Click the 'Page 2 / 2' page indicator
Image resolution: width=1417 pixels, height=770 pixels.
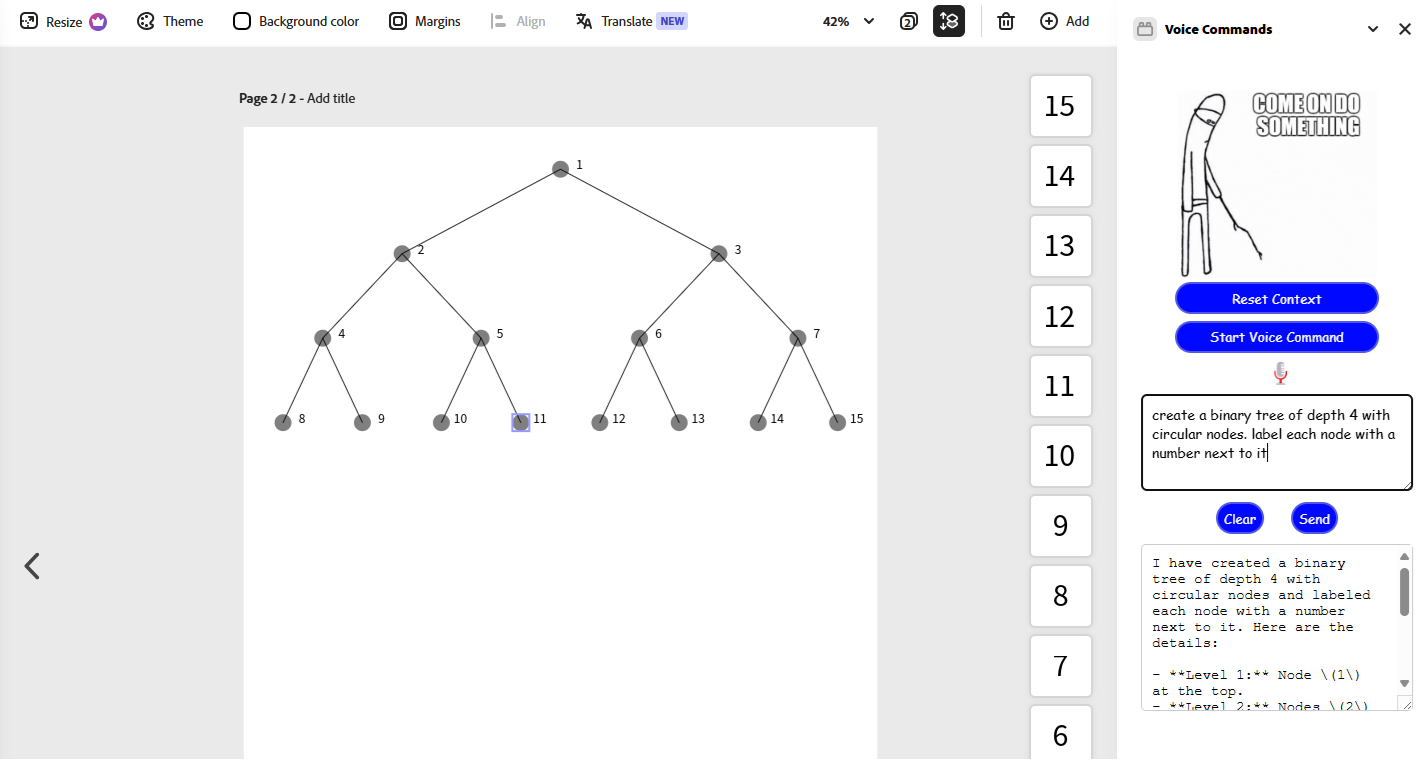268,98
